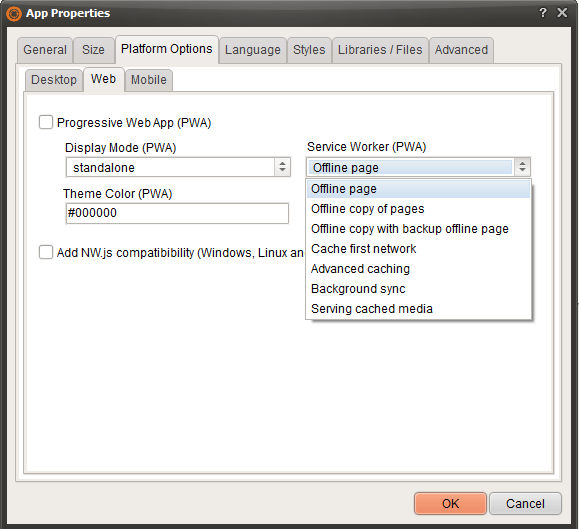
Task: Go to the Language tab
Action: tap(253, 50)
